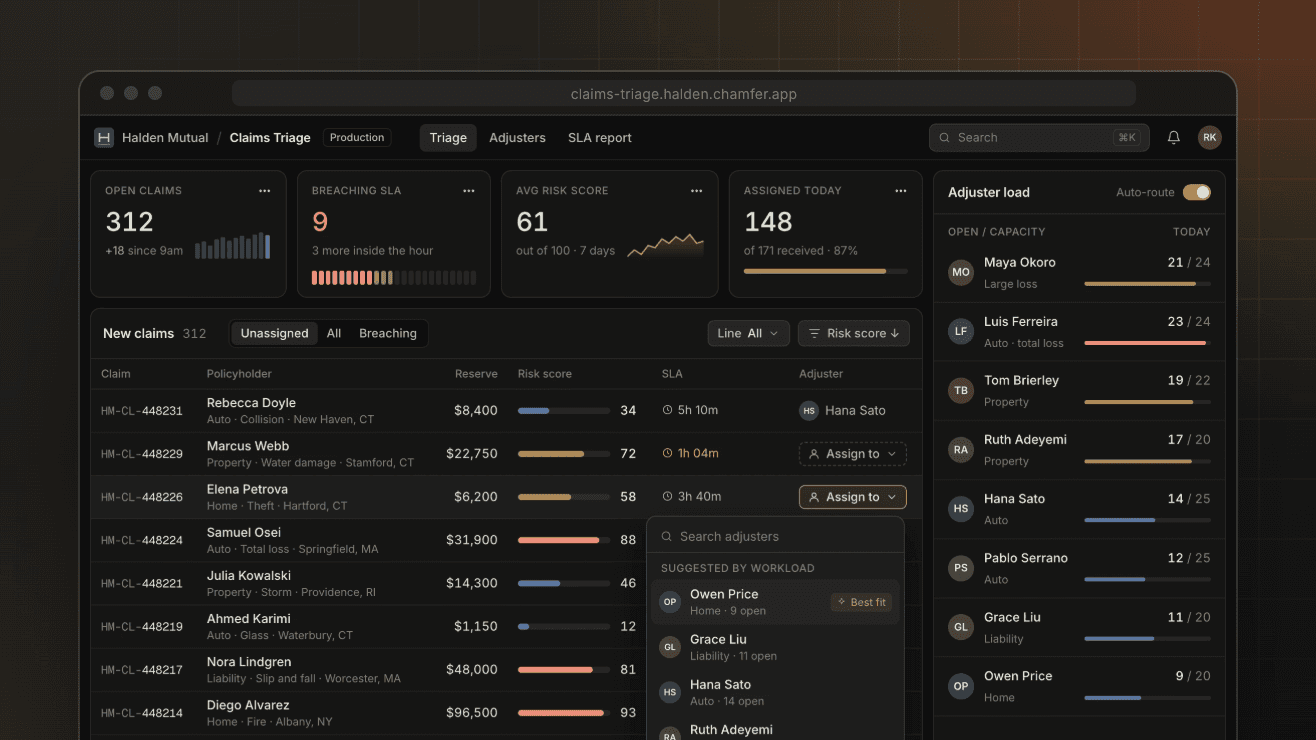Image resolution: width=1316 pixels, height=740 pixels.
Task: Click claim ID HM-CL-448224
Action: [142, 540]
